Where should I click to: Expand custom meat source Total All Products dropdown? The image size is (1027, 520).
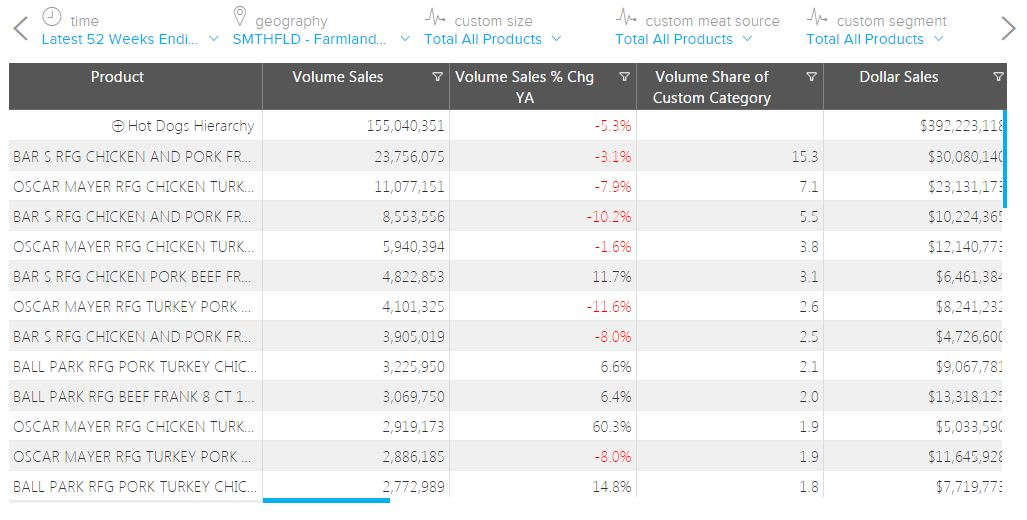point(683,39)
